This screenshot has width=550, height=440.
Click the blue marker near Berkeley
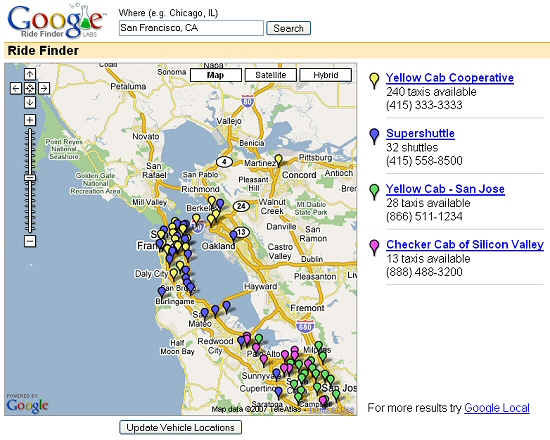click(x=220, y=204)
